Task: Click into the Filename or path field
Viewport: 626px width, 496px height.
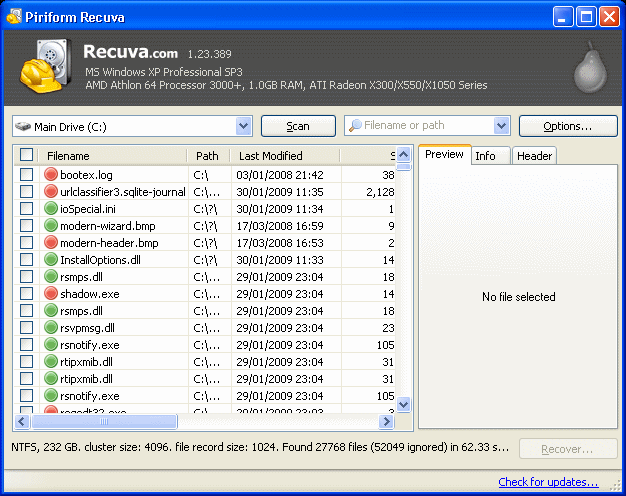Action: coord(427,126)
